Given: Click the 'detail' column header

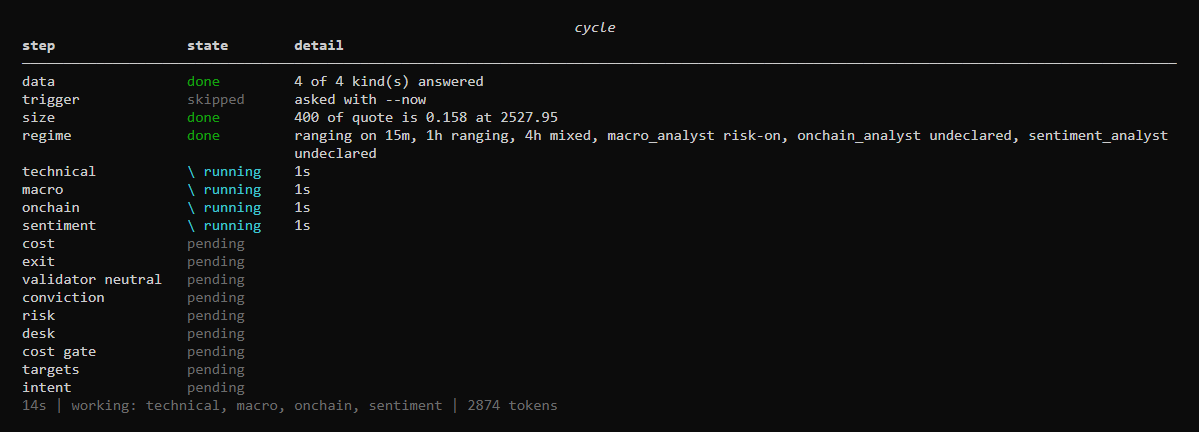Looking at the screenshot, I should pos(319,46).
